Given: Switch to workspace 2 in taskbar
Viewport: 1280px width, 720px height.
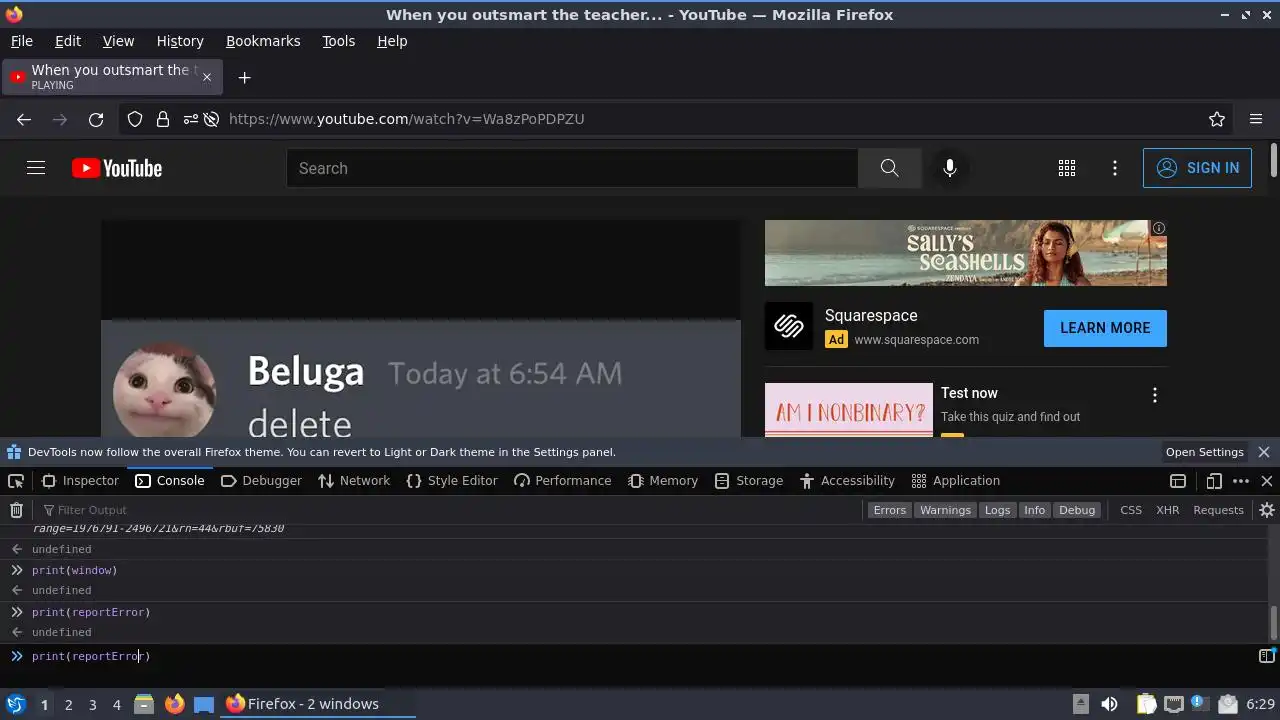Looking at the screenshot, I should (68, 704).
